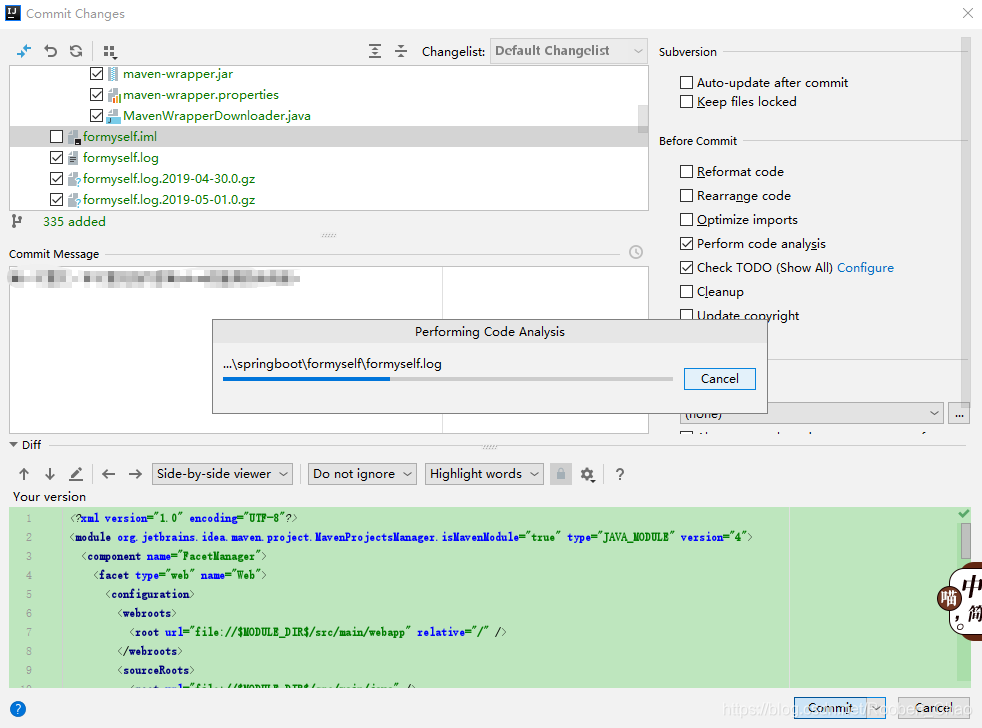Open the Default Changelist dropdown
Image resolution: width=982 pixels, height=728 pixels.
[569, 51]
